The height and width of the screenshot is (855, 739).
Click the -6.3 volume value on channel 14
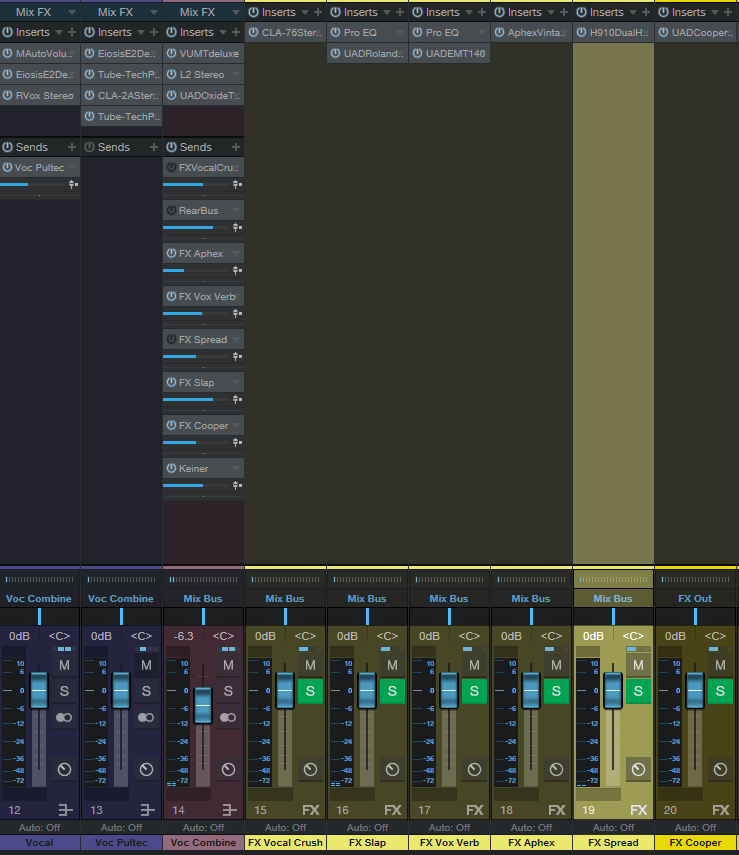[183, 636]
